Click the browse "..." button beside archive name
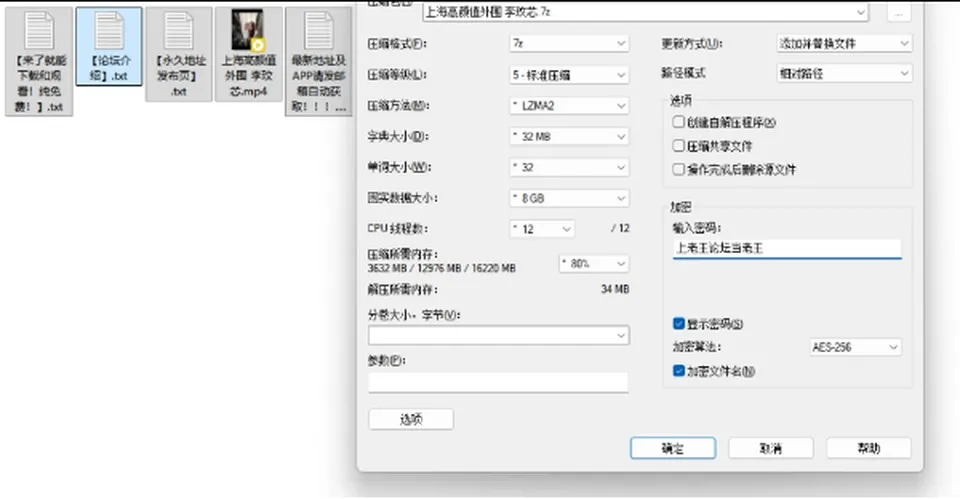This screenshot has width=960, height=499. 898,12
